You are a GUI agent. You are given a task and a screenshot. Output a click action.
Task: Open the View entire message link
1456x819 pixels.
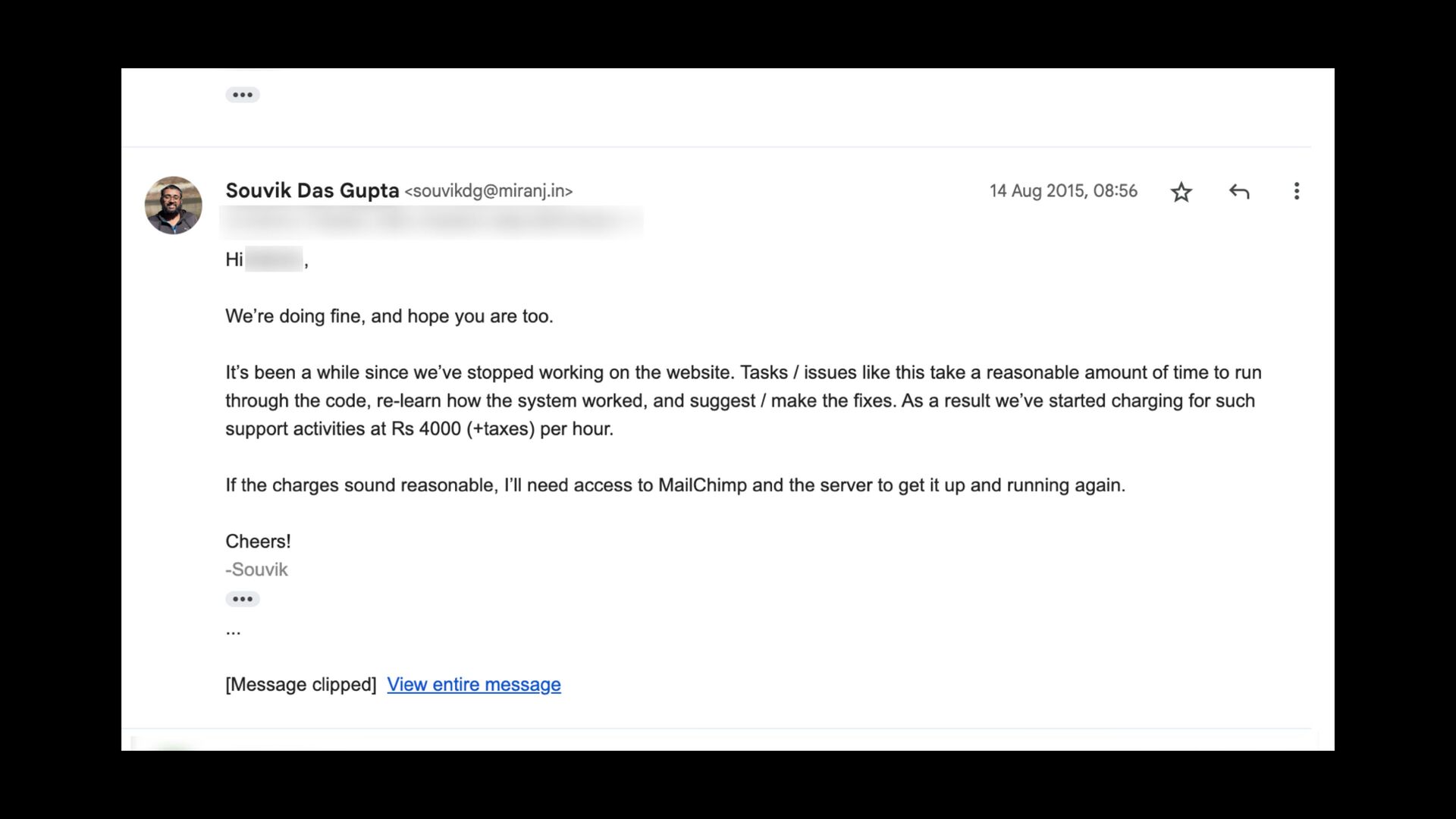tap(474, 684)
